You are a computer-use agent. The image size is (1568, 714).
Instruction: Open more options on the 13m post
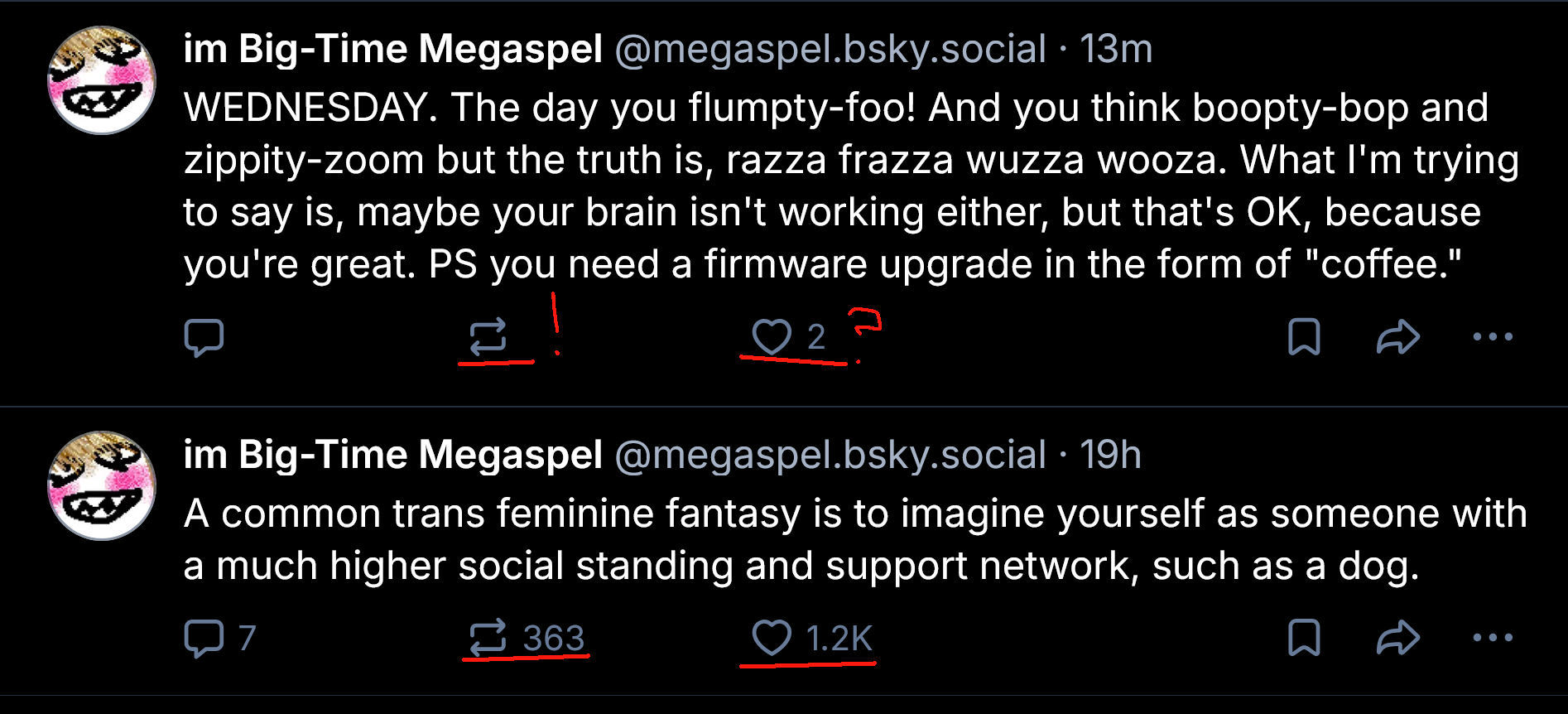point(1493,337)
